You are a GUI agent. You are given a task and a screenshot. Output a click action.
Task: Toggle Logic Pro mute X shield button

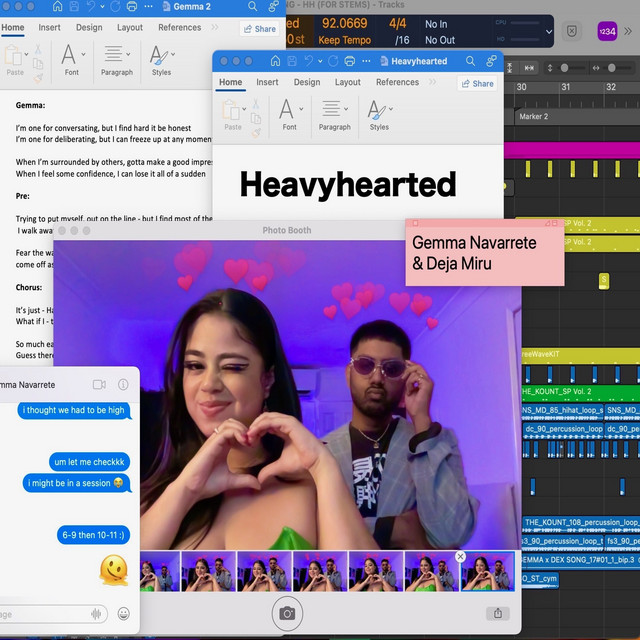572,31
